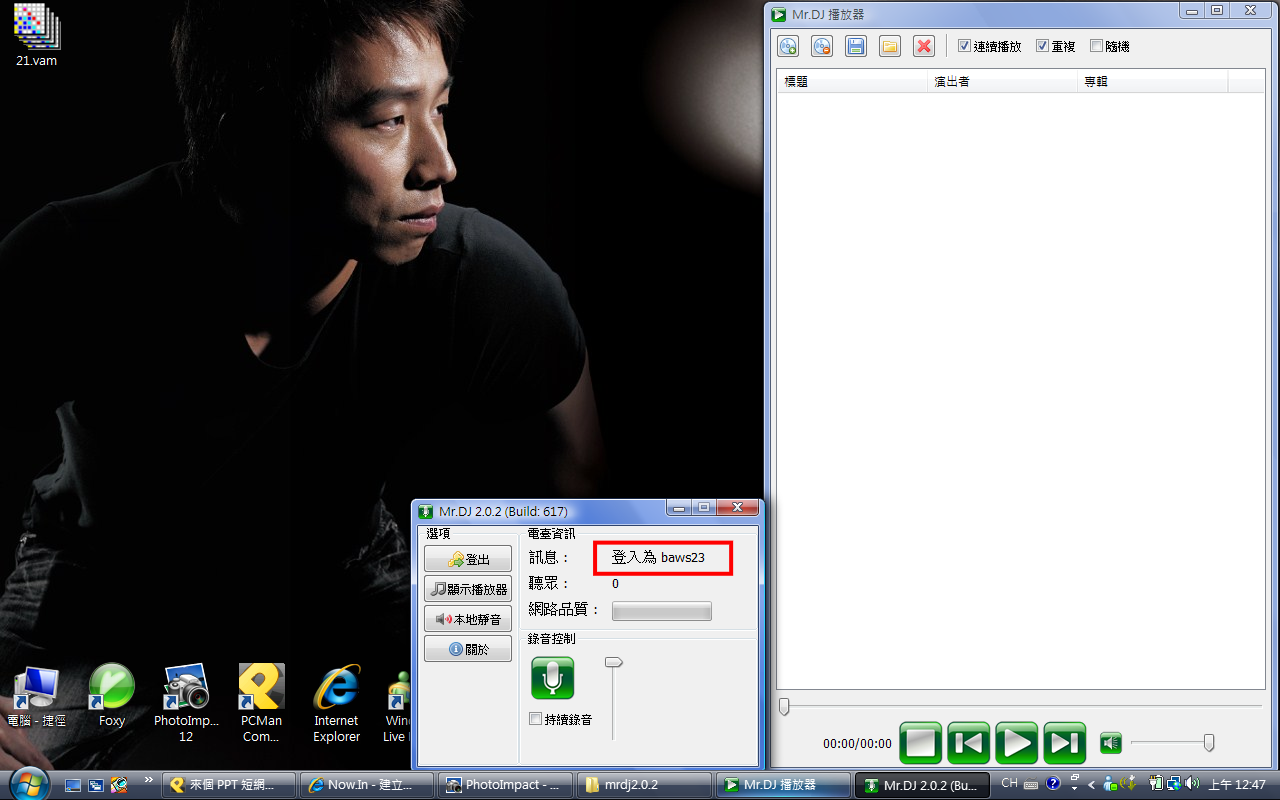Click the remove track disc icon
Image resolution: width=1280 pixels, height=800 pixels.
(822, 46)
